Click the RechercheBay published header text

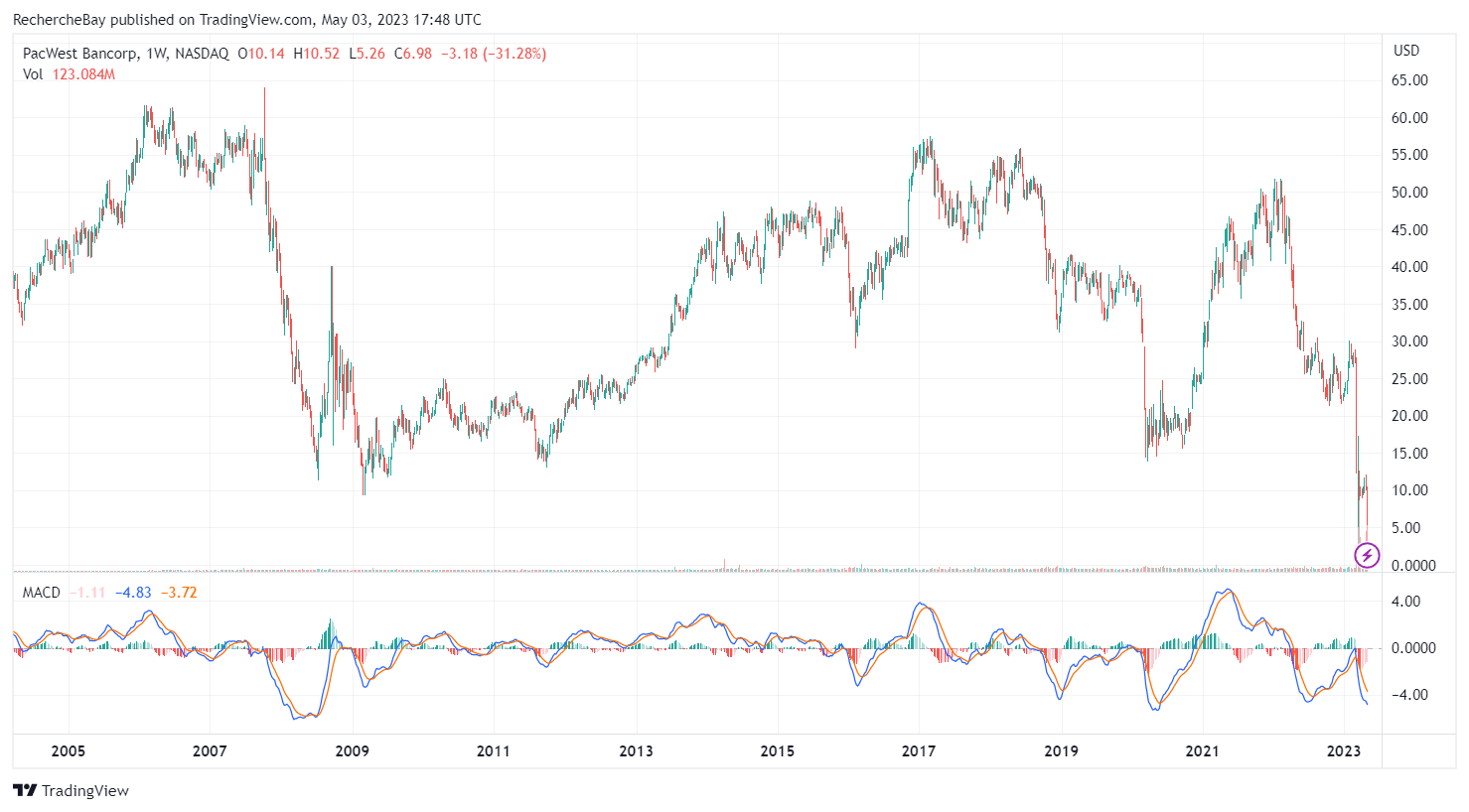click(x=247, y=20)
